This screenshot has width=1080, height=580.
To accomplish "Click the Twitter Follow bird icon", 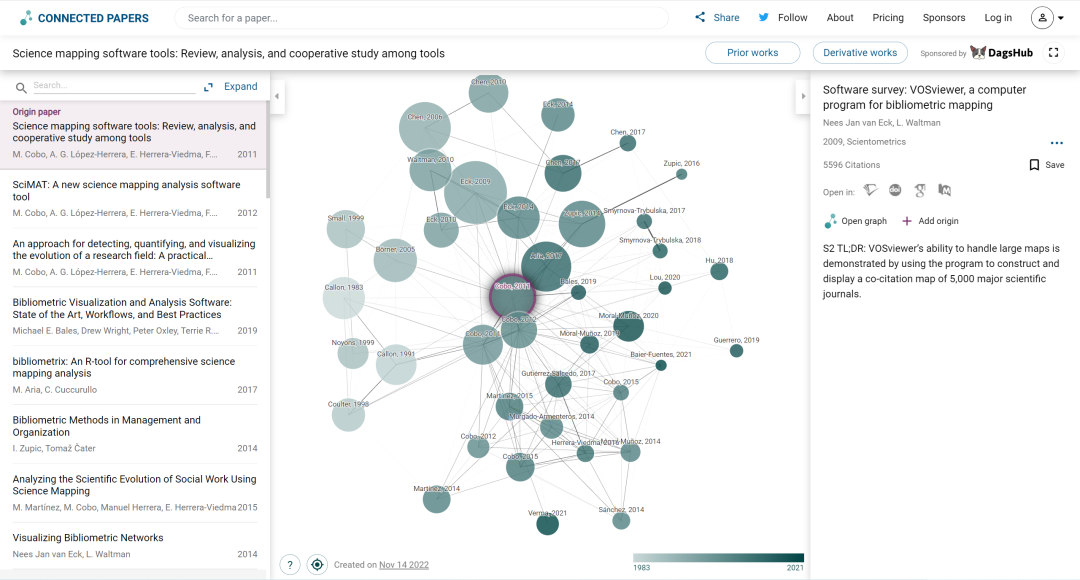I will click(x=763, y=17).
